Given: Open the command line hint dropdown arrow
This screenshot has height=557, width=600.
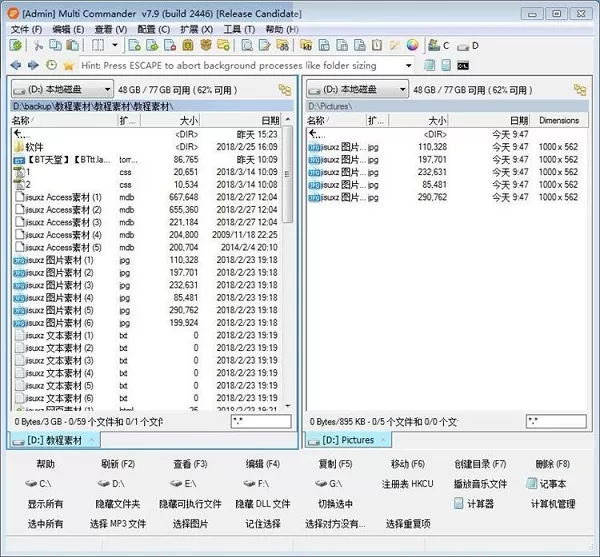Looking at the screenshot, I should point(408,66).
